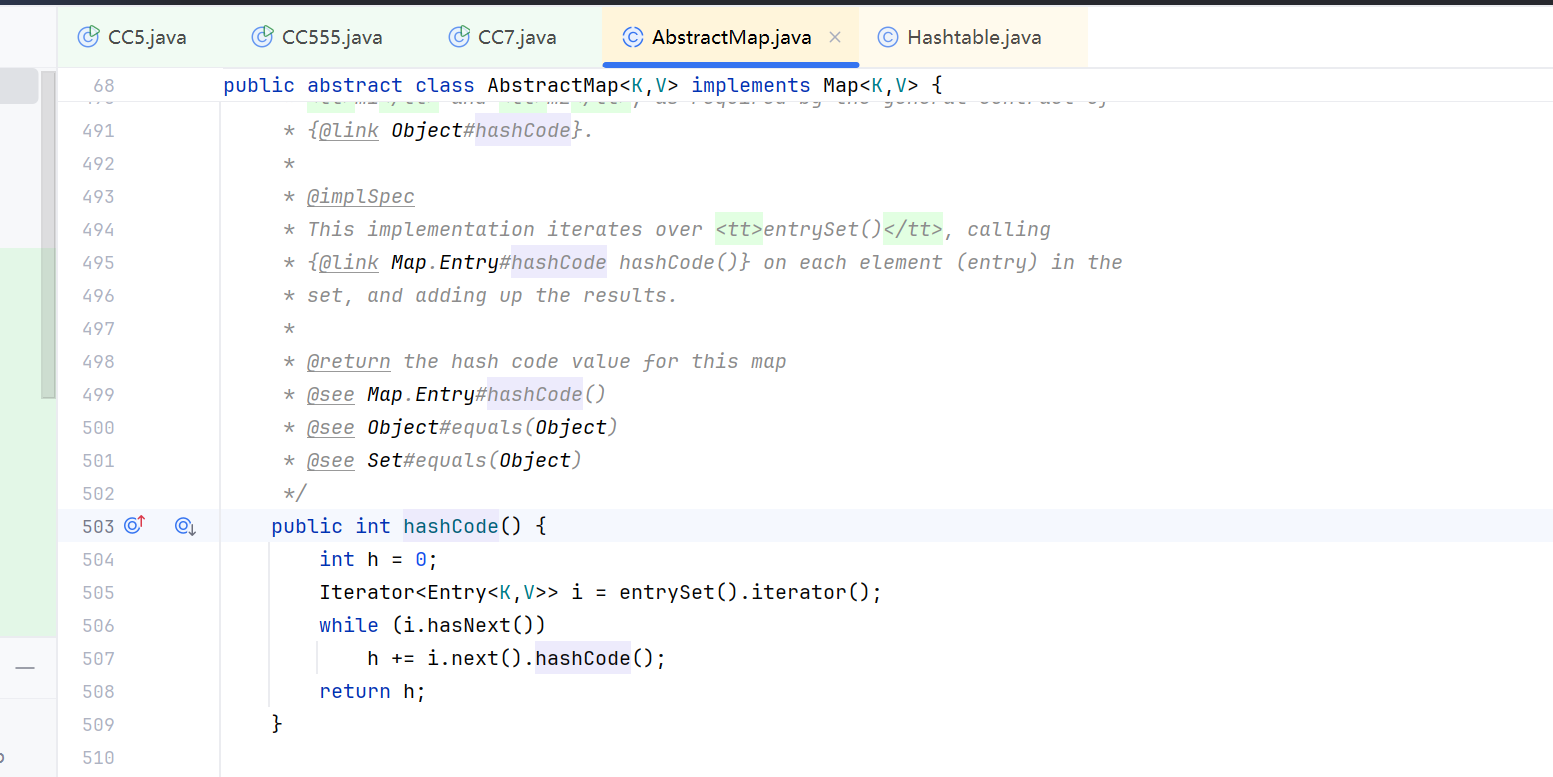Screen dimensions: 1553x777
Task: Click the class icon on AbstractMap.java tab
Action: click(x=632, y=38)
